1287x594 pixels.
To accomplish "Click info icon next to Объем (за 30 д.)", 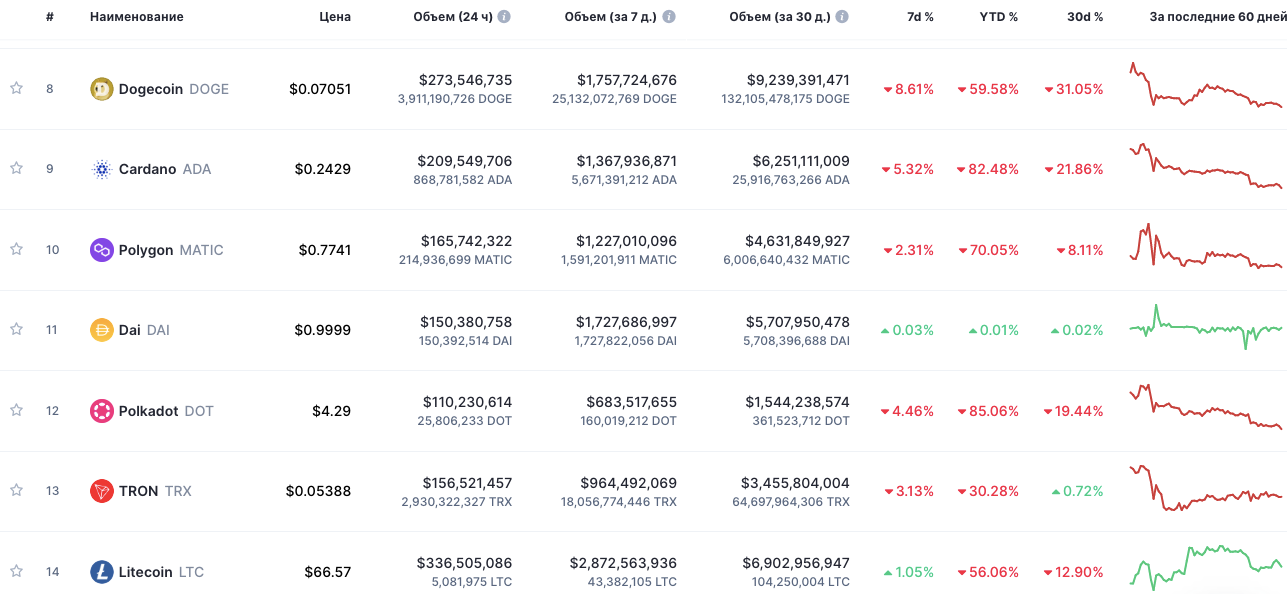I will point(842,17).
